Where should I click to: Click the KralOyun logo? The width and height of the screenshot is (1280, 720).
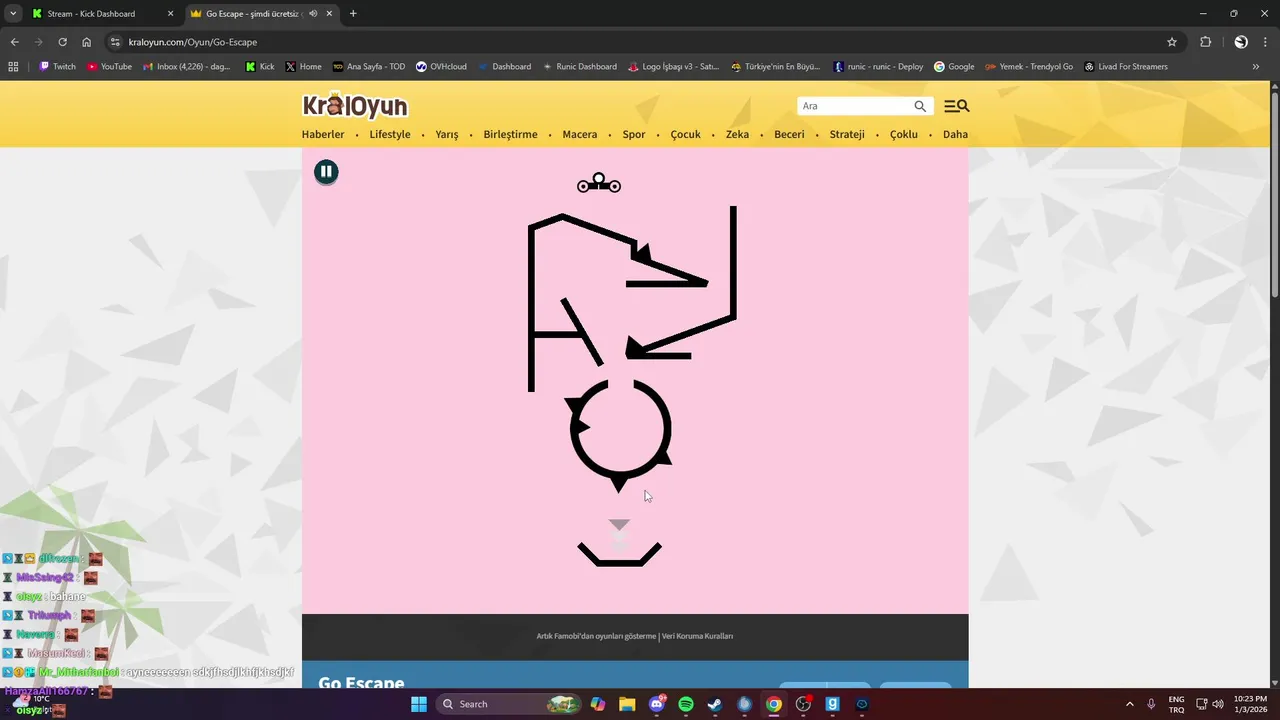click(355, 105)
